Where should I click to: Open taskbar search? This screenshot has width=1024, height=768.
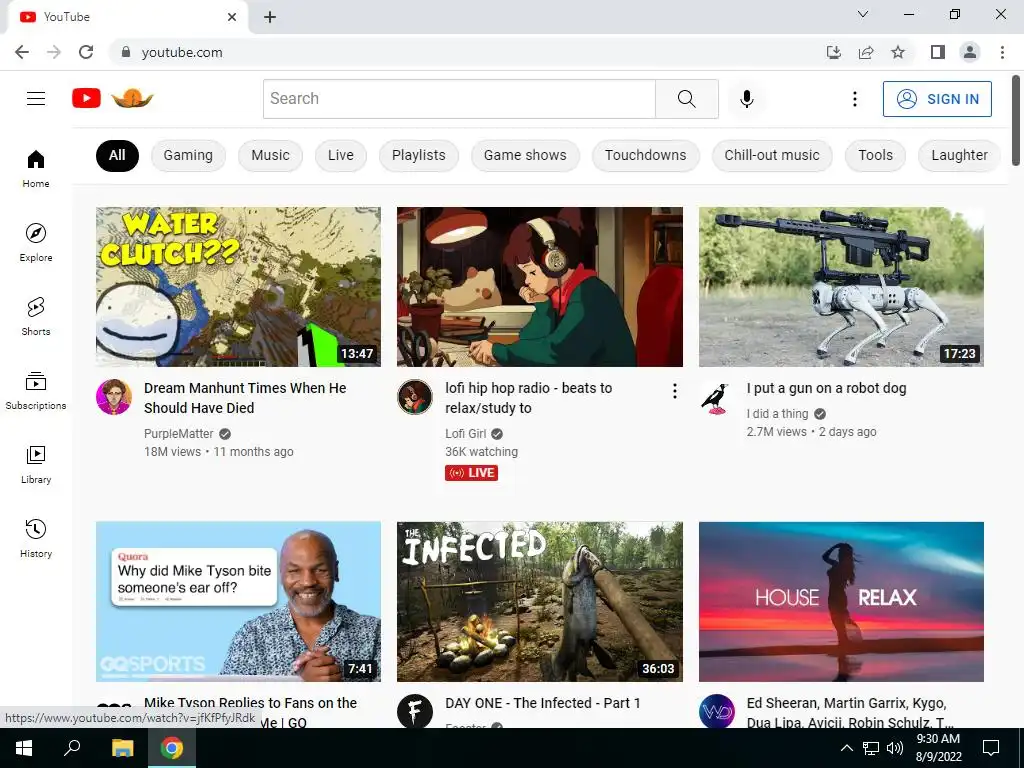coord(72,748)
